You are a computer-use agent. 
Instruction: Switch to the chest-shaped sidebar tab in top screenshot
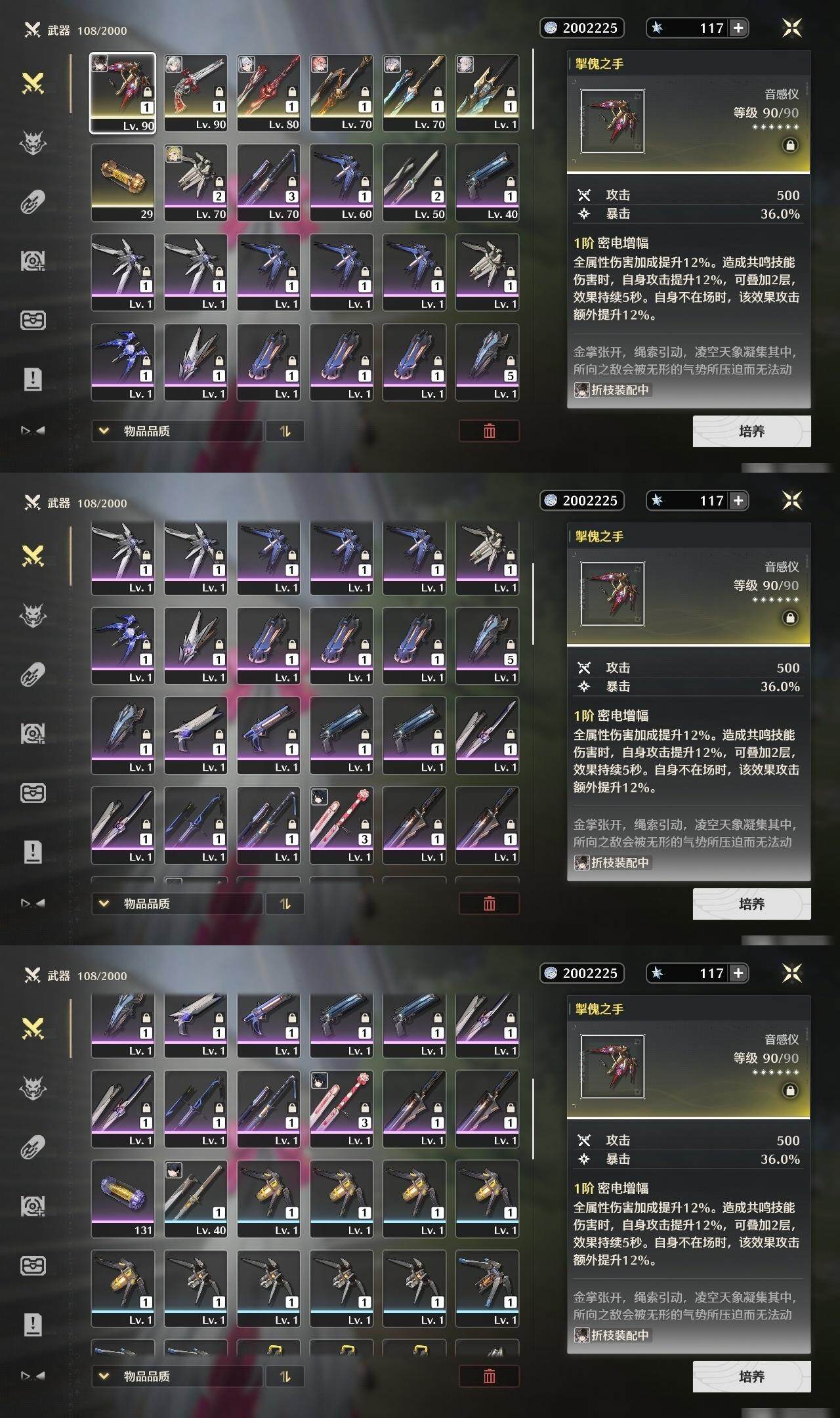coord(33,320)
